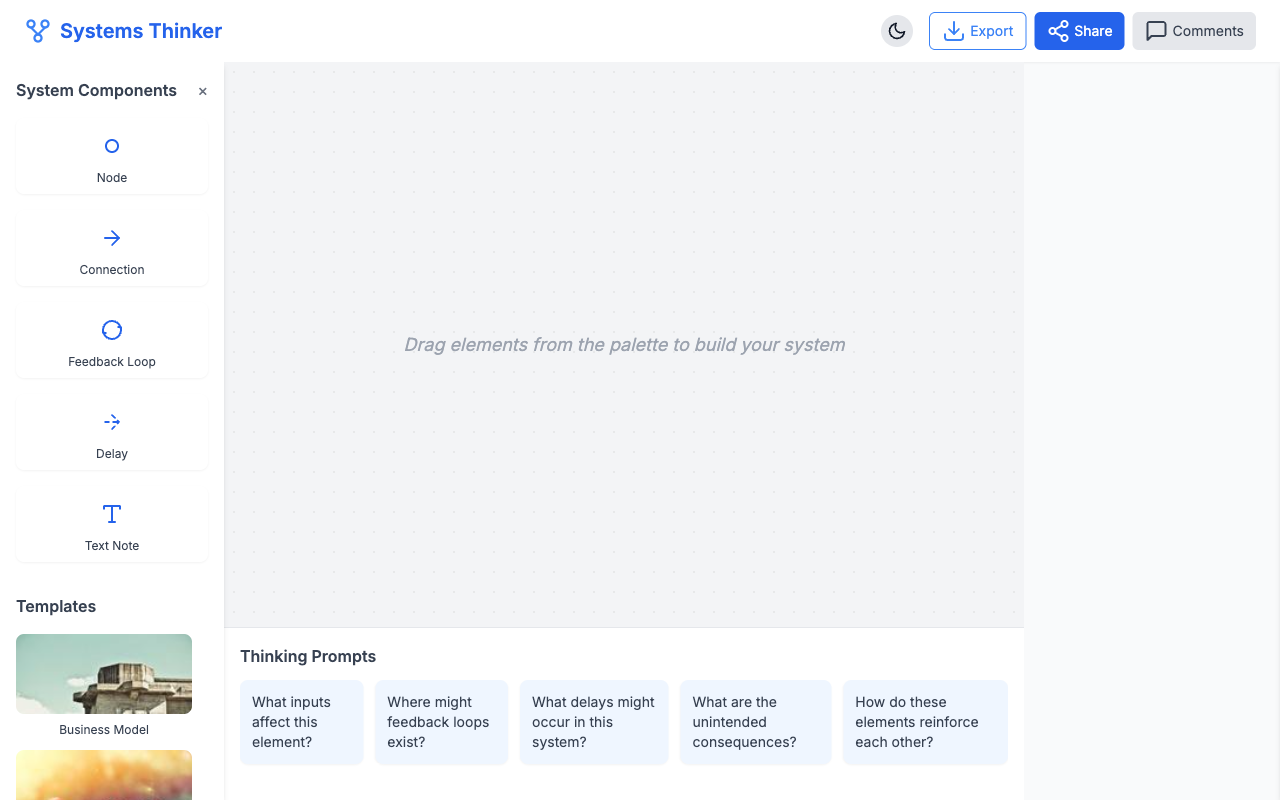Select the Text Note icon
This screenshot has height=800, width=1280.
pos(111,514)
